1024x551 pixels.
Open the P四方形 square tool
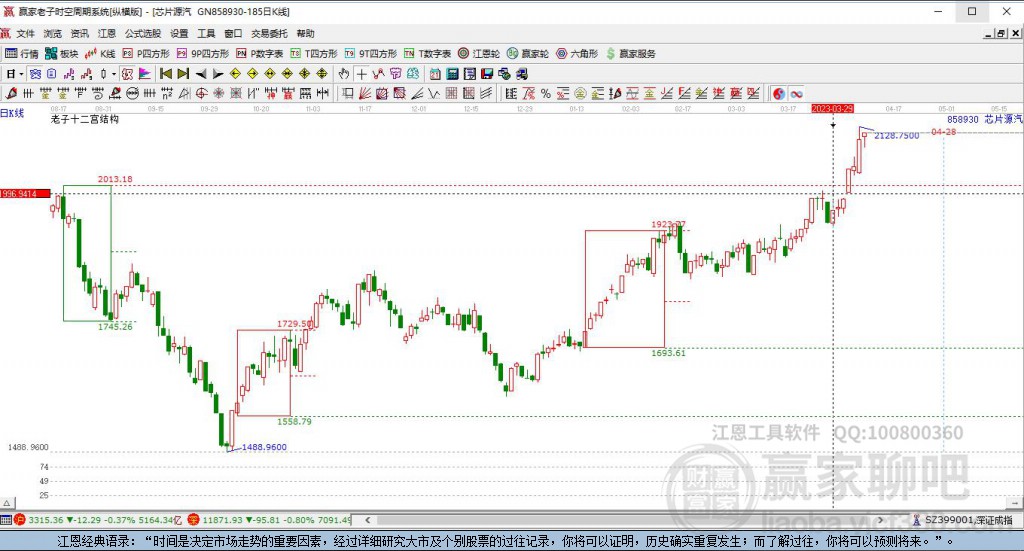(x=146, y=54)
